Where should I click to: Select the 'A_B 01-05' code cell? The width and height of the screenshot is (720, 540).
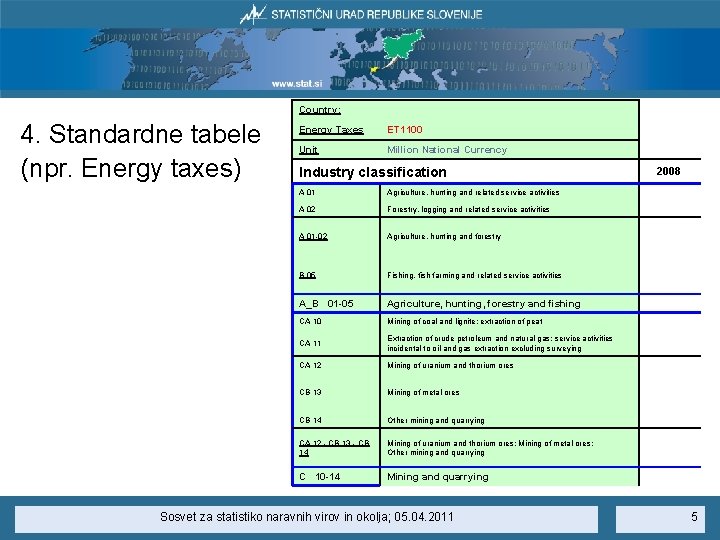[x=326, y=304]
